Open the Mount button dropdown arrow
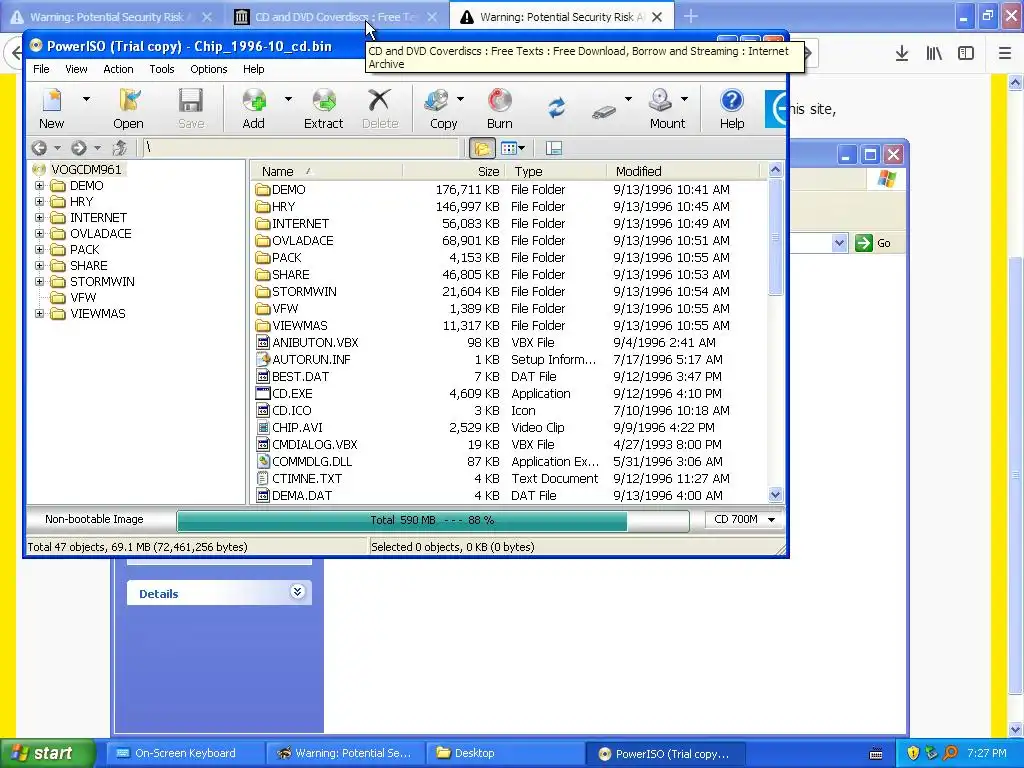This screenshot has height=768, width=1024. click(x=684, y=99)
